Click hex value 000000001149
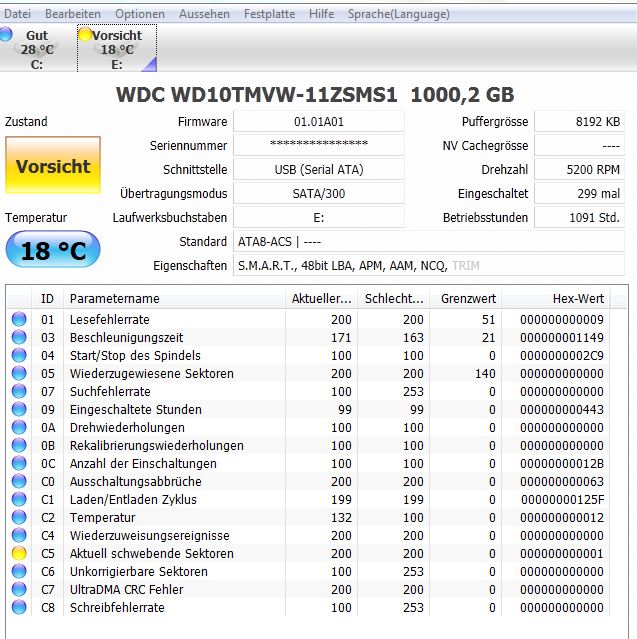The image size is (637, 639). click(562, 337)
